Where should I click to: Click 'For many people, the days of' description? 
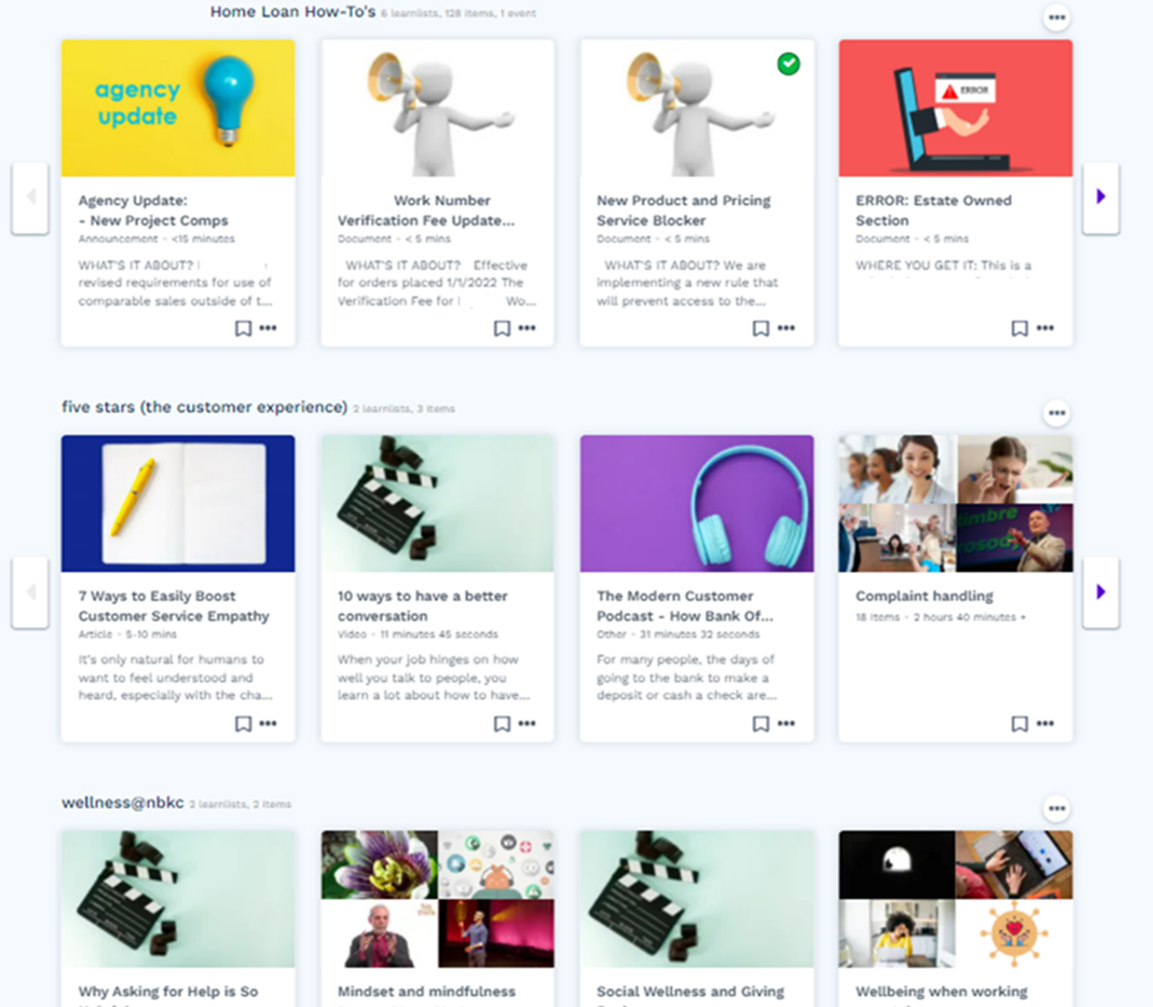click(x=687, y=677)
